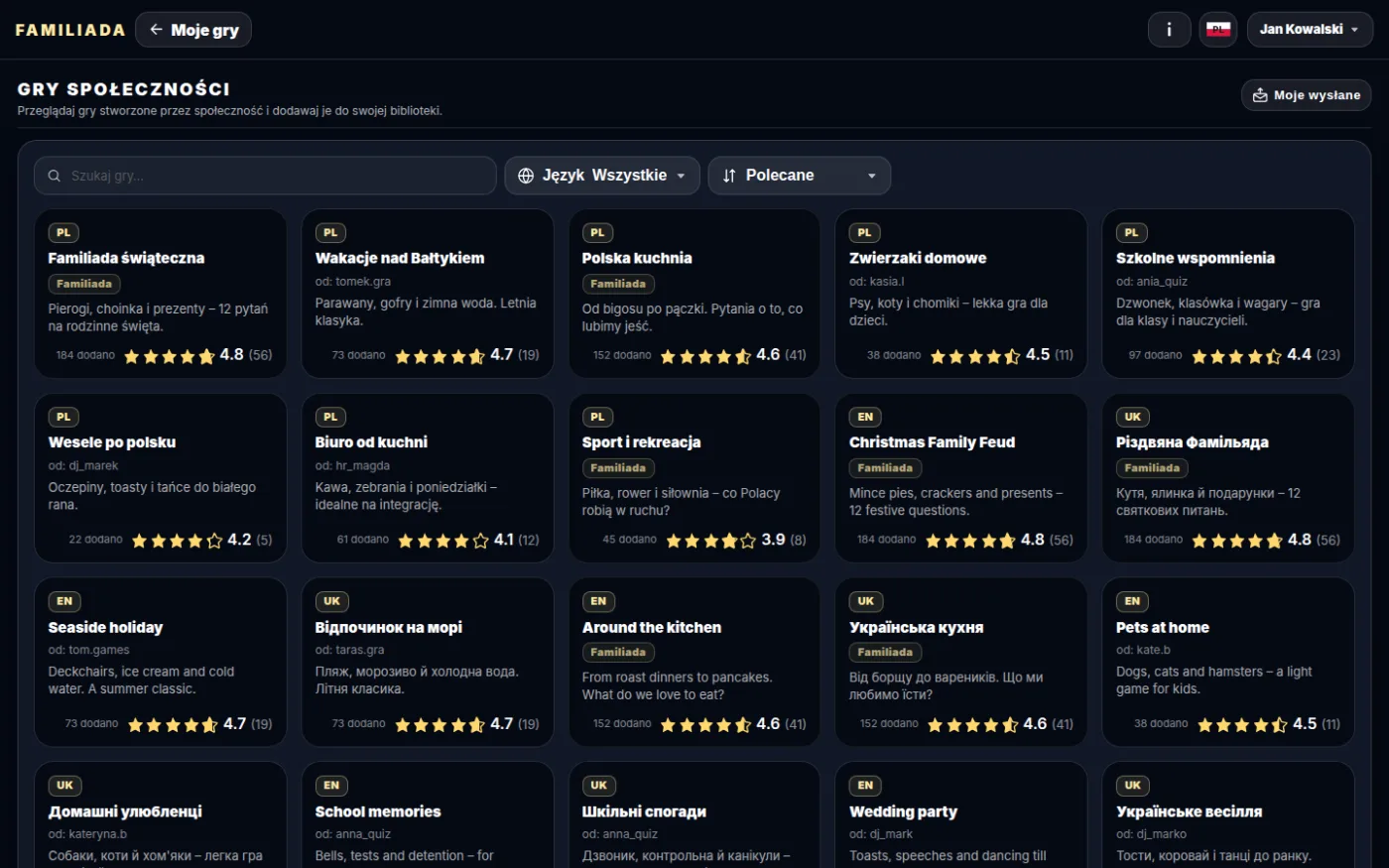This screenshot has width=1389, height=868.
Task: Open the Wakacje nad Bałtykiem game card
Action: pyautogui.click(x=428, y=294)
